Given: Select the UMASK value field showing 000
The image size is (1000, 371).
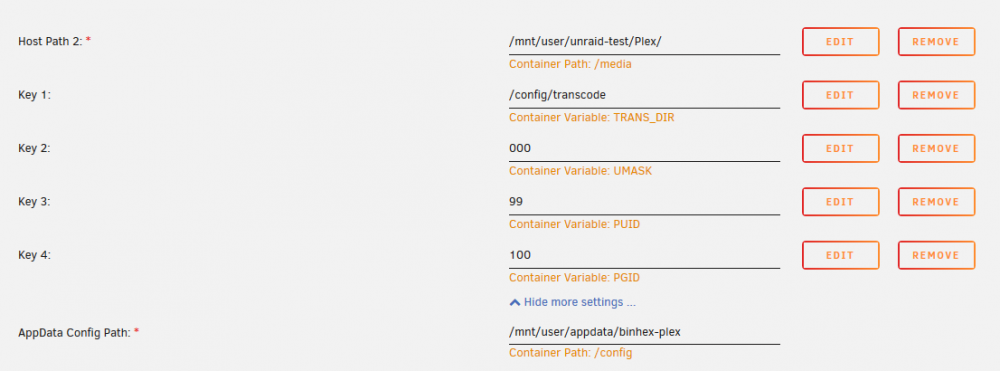Looking at the screenshot, I should pyautogui.click(x=644, y=149).
